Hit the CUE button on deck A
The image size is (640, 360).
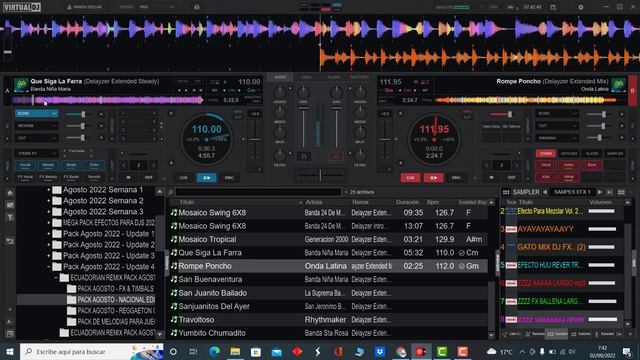[184, 178]
